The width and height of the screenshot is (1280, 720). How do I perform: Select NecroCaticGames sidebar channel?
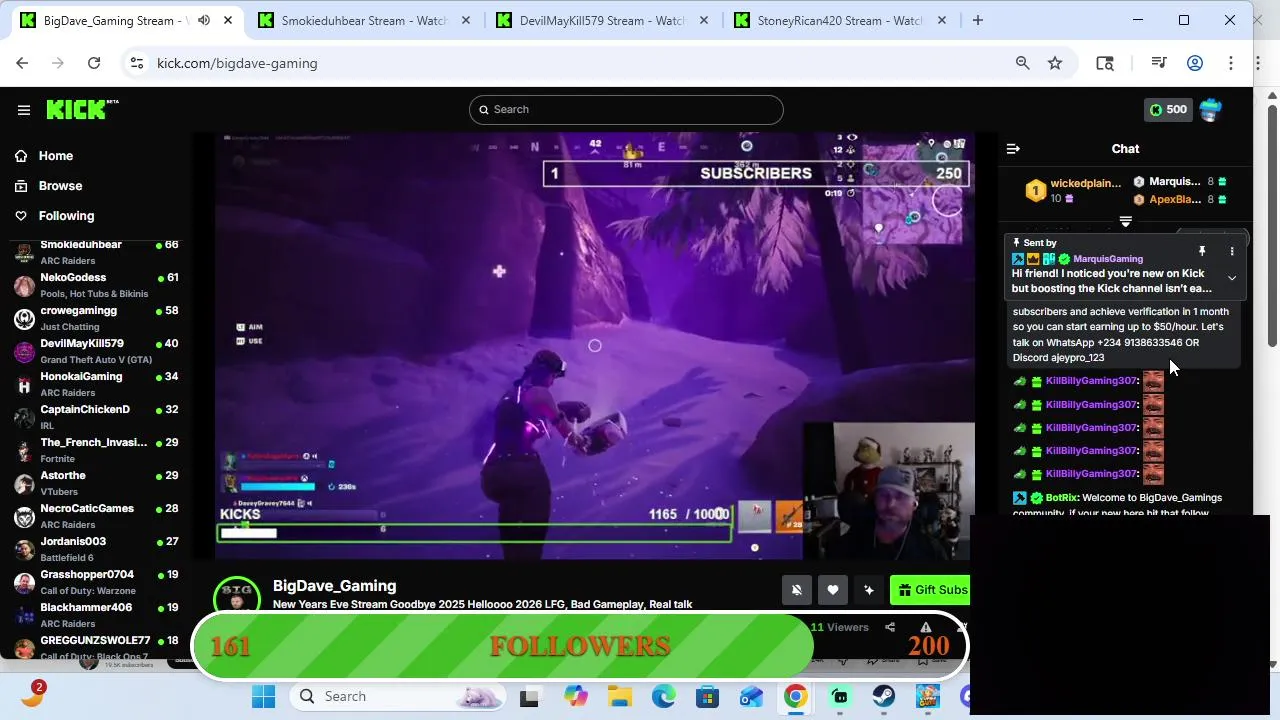(96, 516)
